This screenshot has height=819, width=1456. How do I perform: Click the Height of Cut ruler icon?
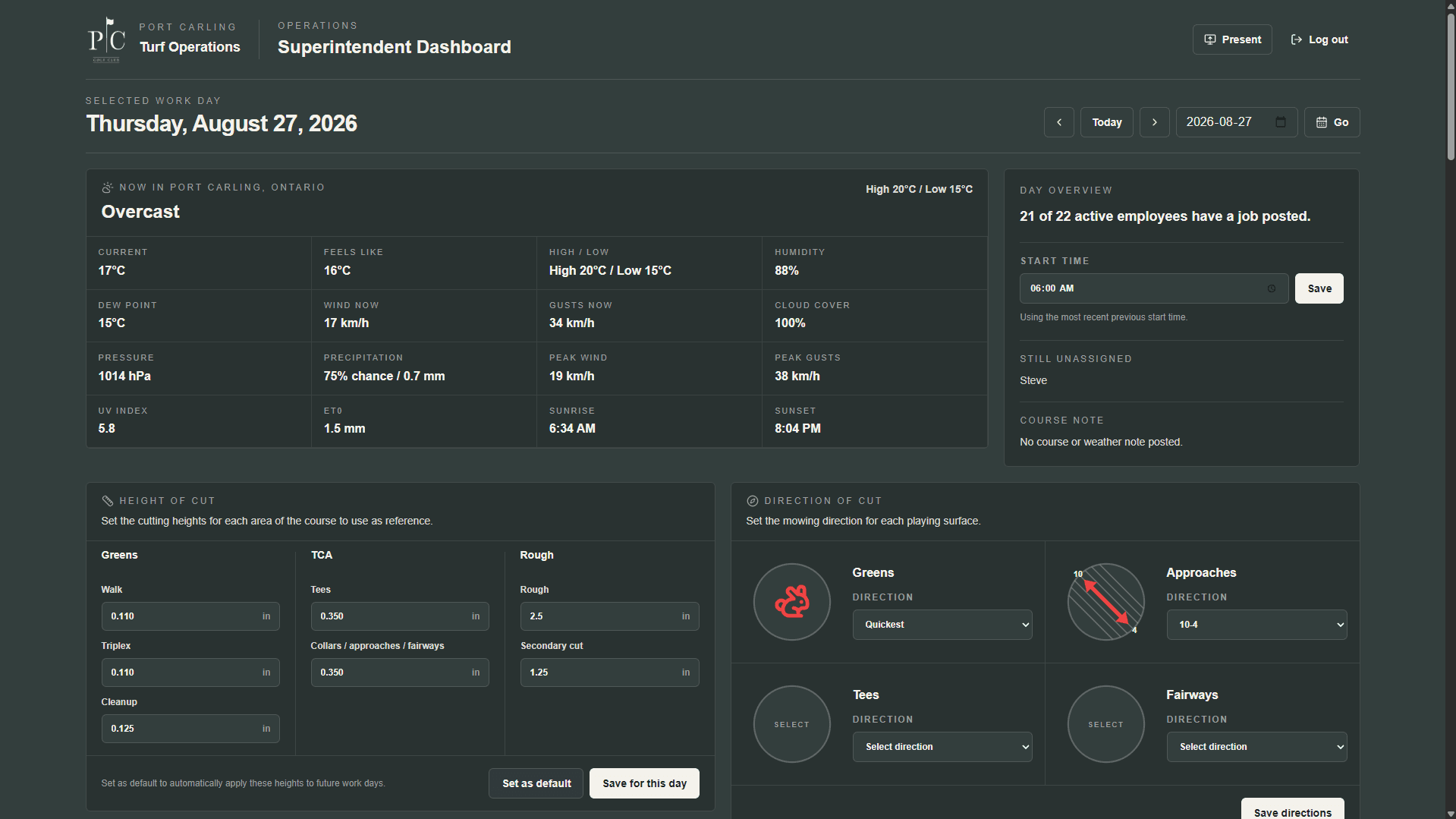click(x=108, y=501)
